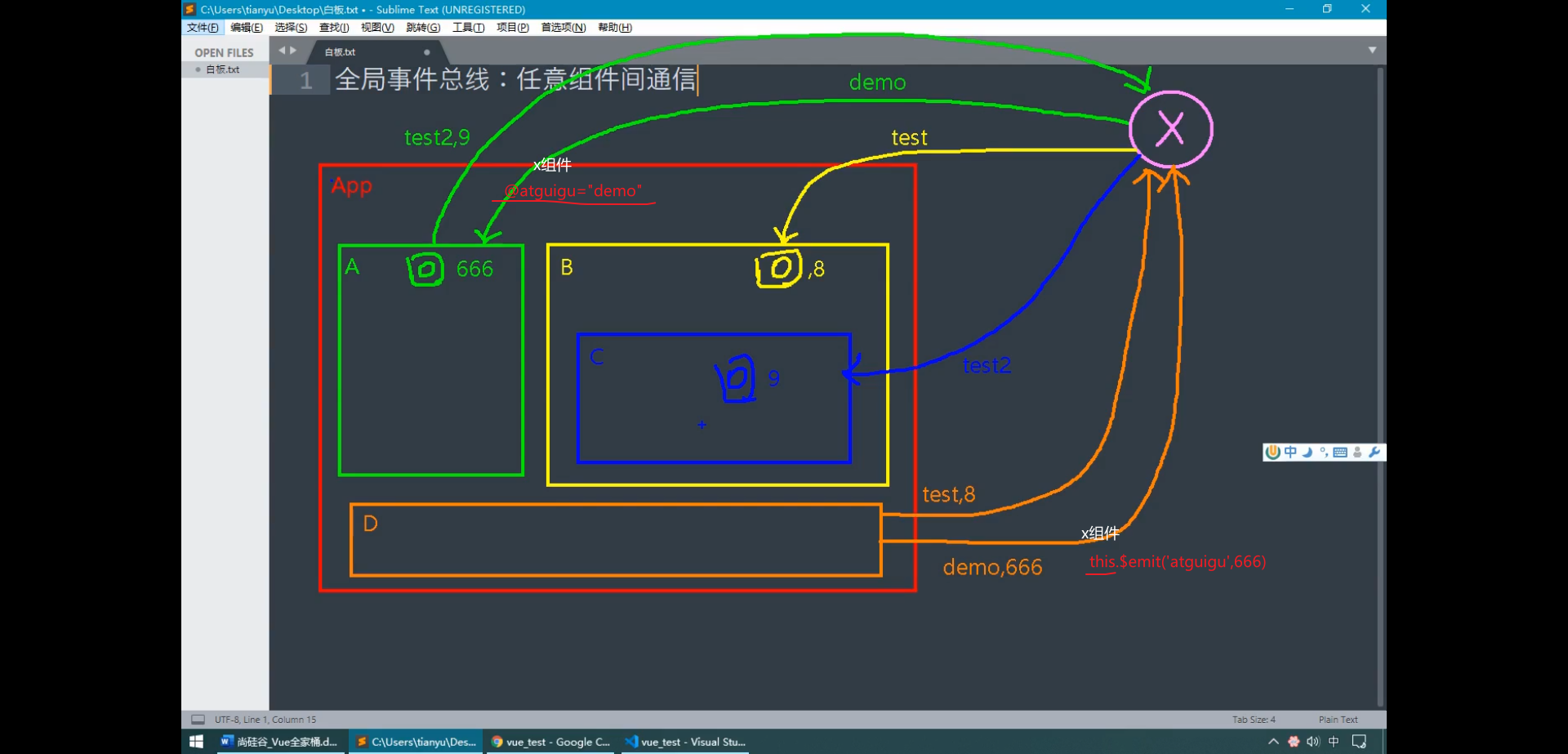The height and width of the screenshot is (754, 1568).
Task: Switch to Sublime Text taskbar button
Action: 416,742
